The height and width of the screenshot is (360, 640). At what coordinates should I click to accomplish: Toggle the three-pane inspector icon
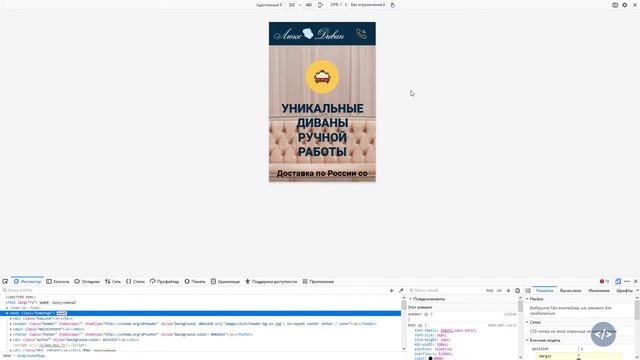(x=528, y=291)
